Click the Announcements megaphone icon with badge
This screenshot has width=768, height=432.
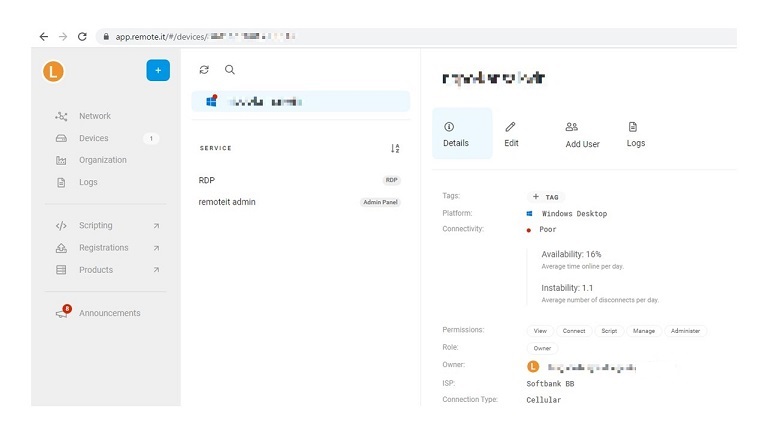point(63,312)
